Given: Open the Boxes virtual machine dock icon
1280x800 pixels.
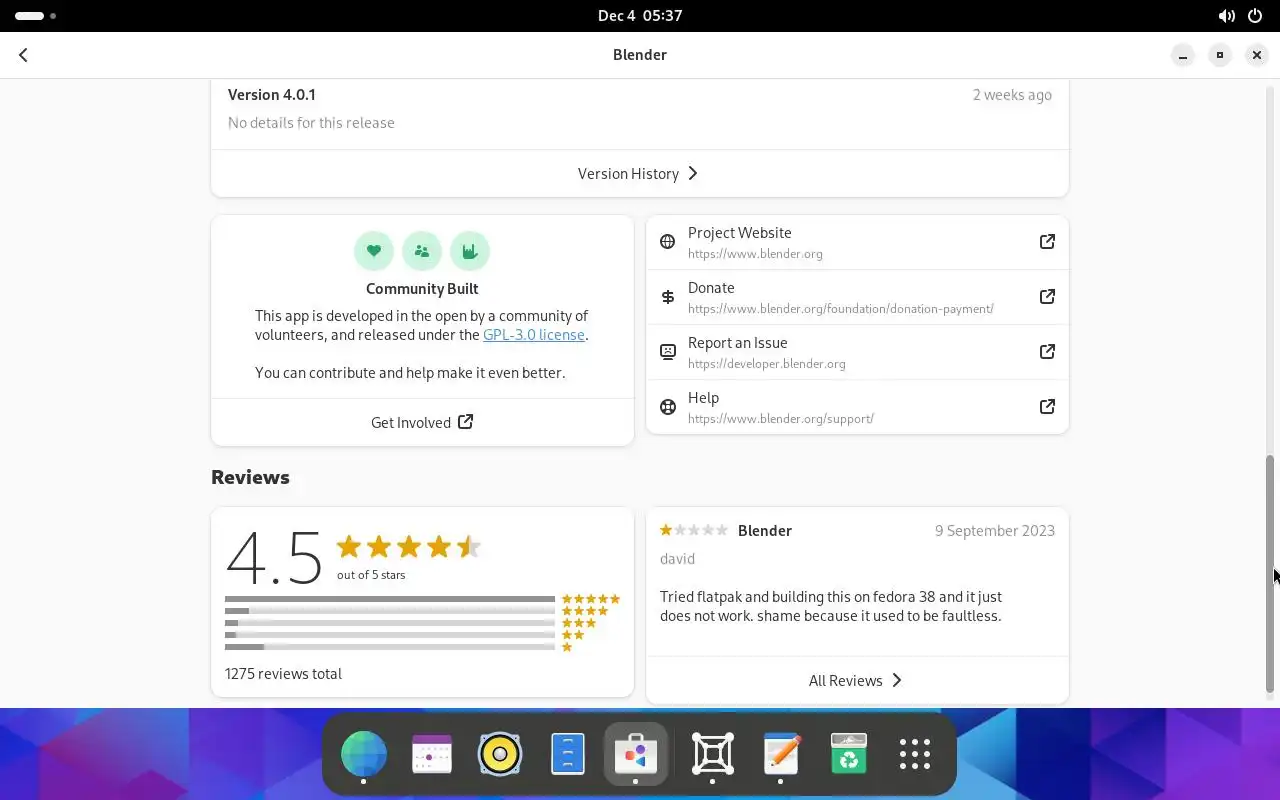Looking at the screenshot, I should point(713,754).
